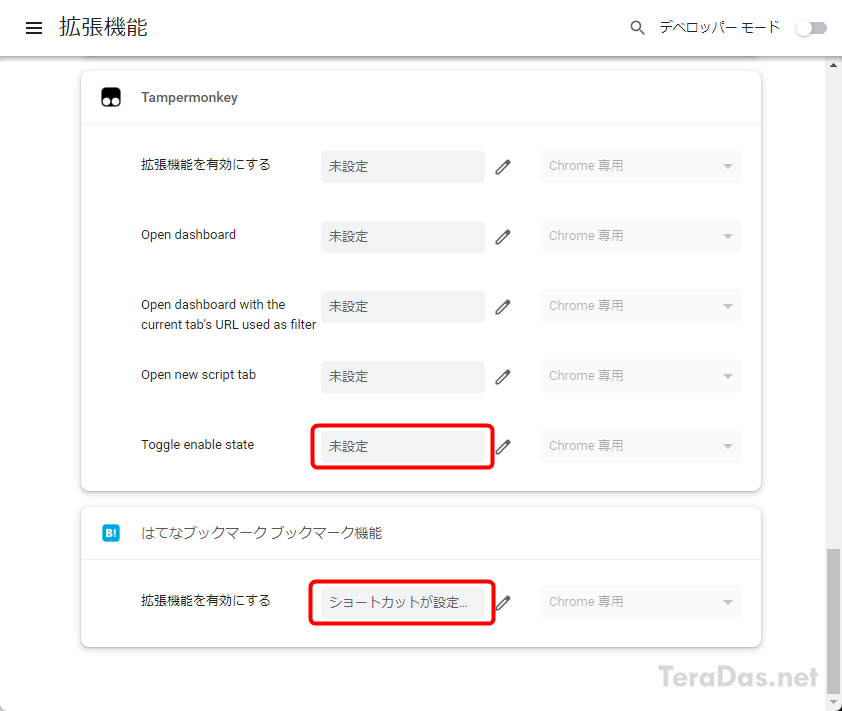842x711 pixels.
Task: Focus shortcut field for Open new script tab
Action: pyautogui.click(x=403, y=376)
